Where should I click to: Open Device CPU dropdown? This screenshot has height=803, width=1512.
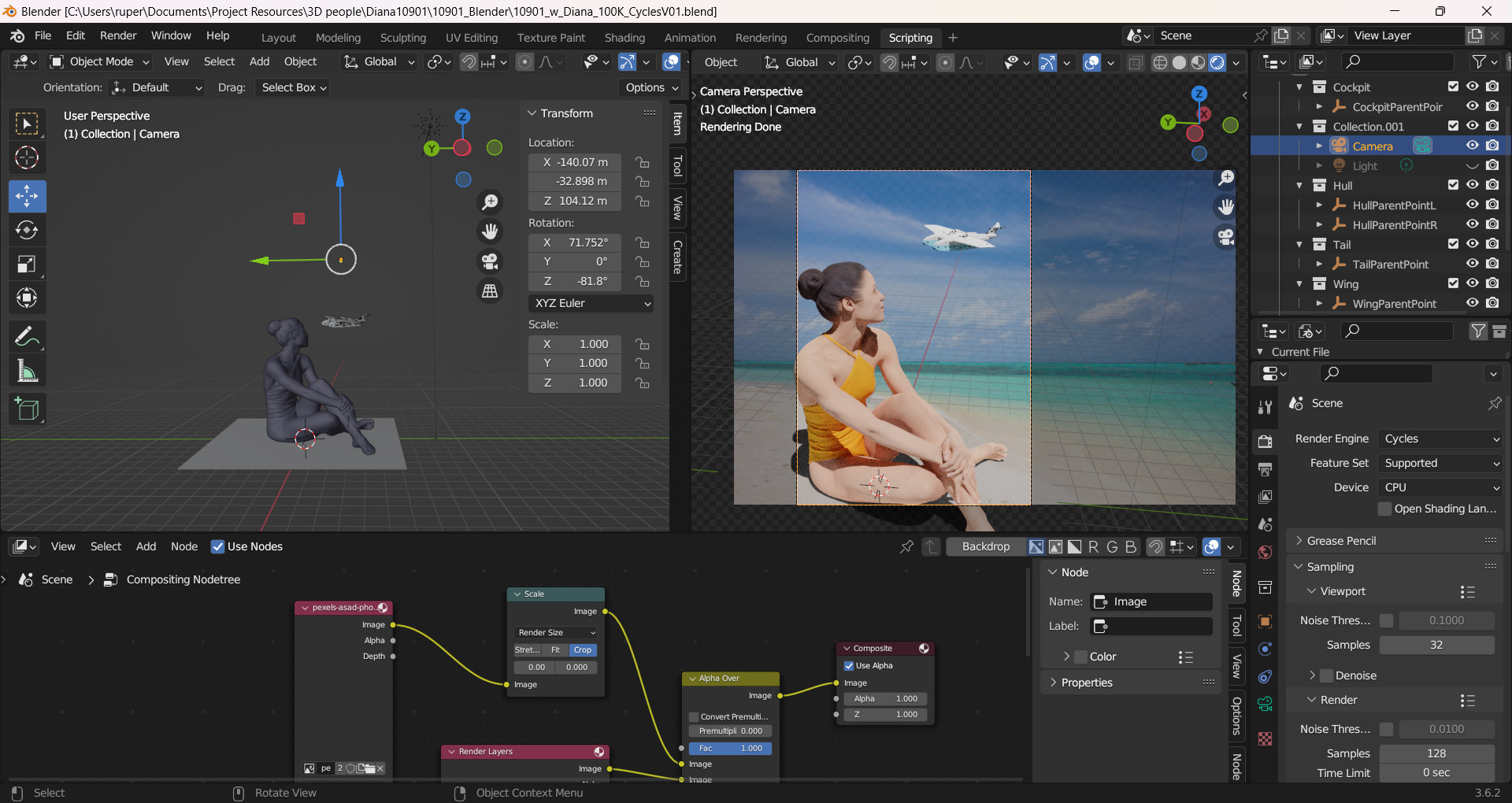tap(1441, 488)
